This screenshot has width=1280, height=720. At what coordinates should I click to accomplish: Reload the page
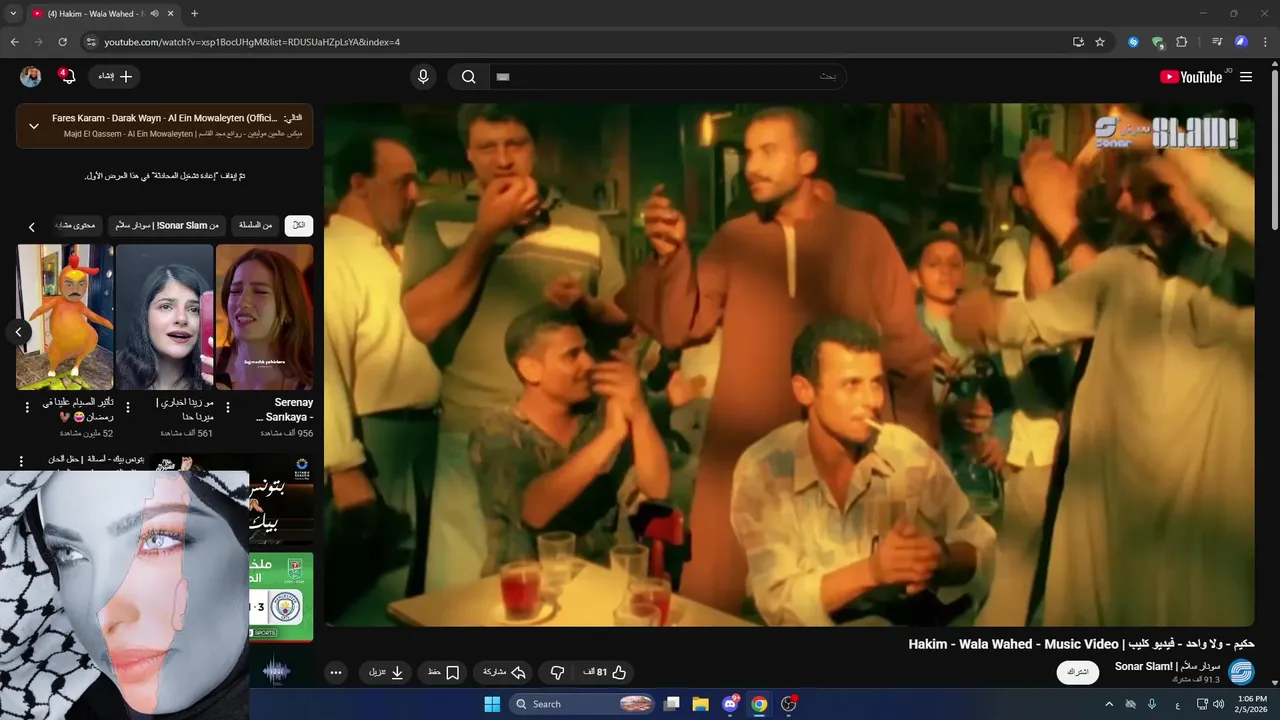tap(62, 42)
